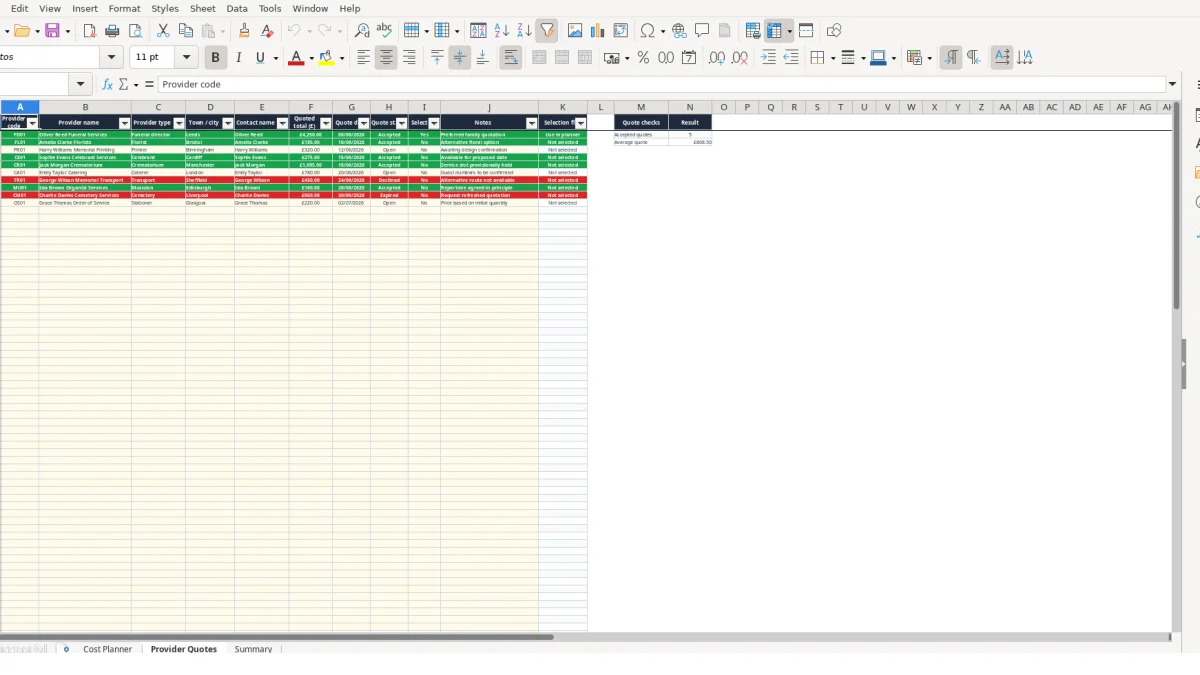Toggle bold formatting

pos(215,58)
